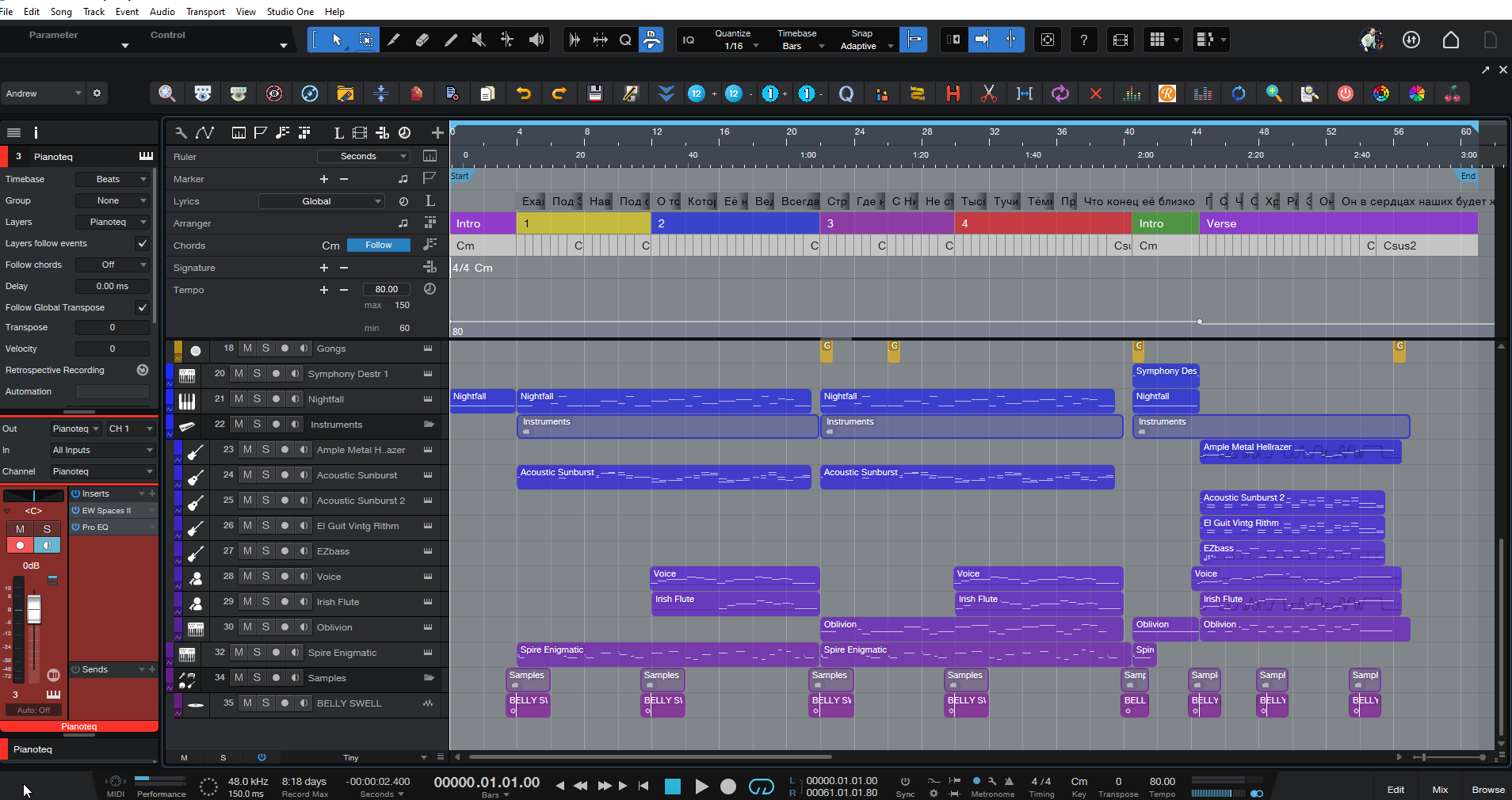Solo the Irish Flute track
This screenshot has height=800, width=1512.
[265, 602]
